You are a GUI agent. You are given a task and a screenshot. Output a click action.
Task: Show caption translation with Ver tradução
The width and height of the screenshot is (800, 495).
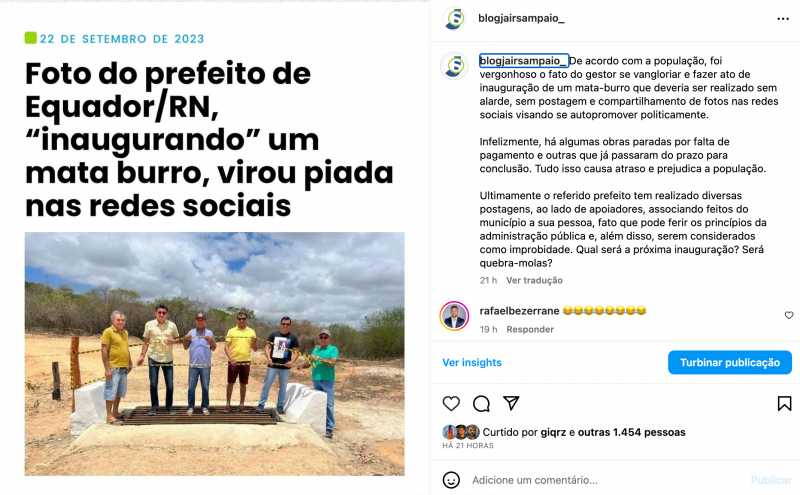tap(534, 280)
